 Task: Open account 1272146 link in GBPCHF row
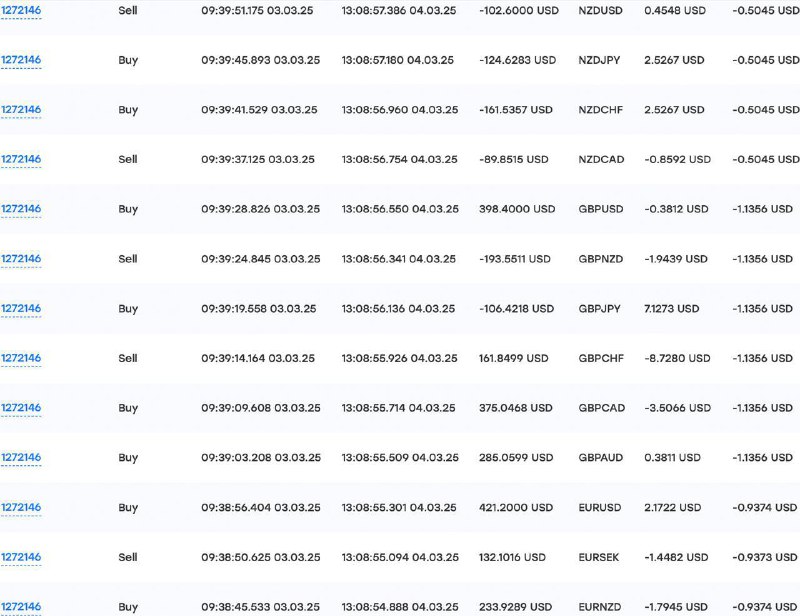pyautogui.click(x=21, y=358)
